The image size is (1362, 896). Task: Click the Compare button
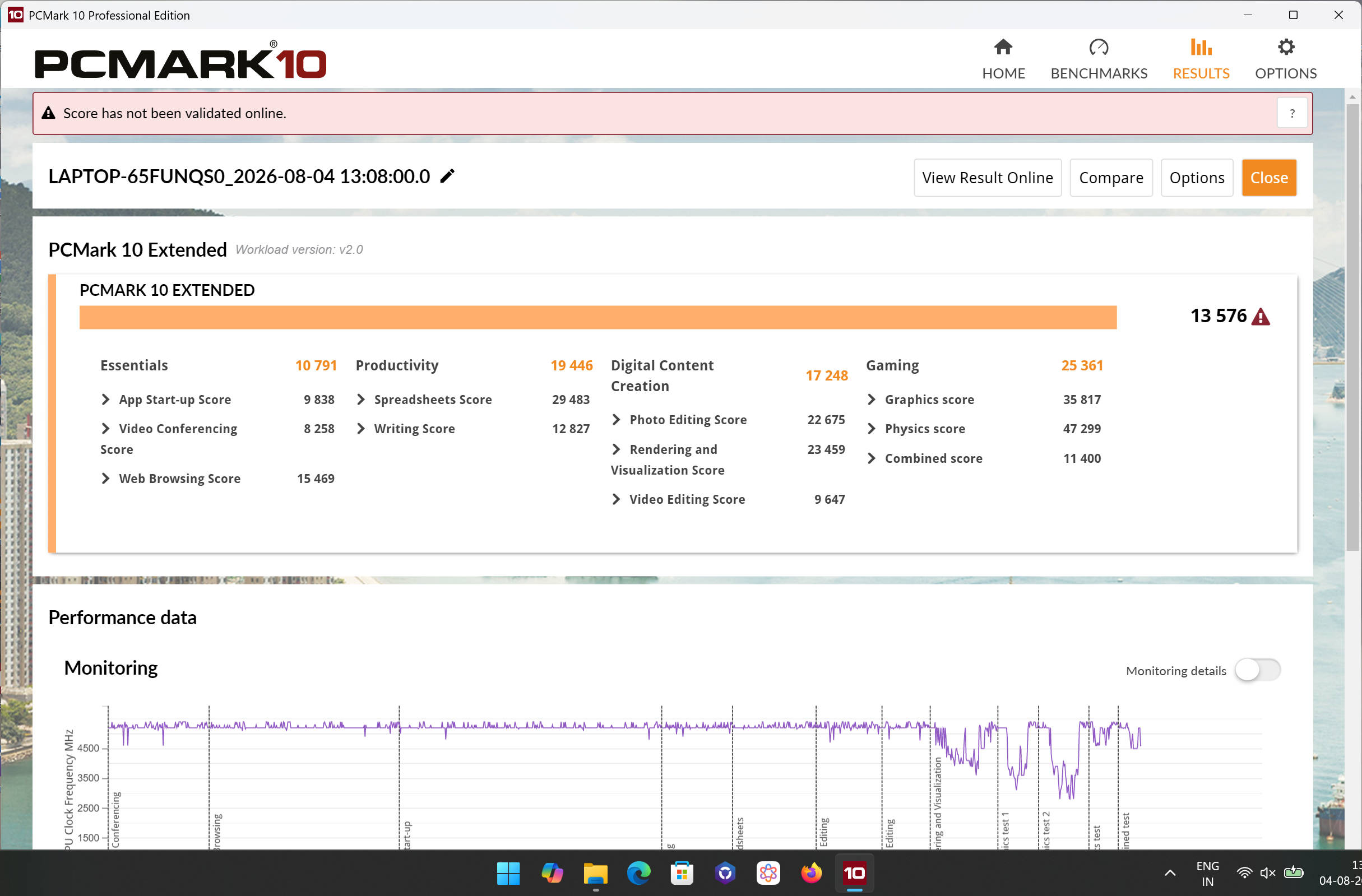tap(1111, 178)
